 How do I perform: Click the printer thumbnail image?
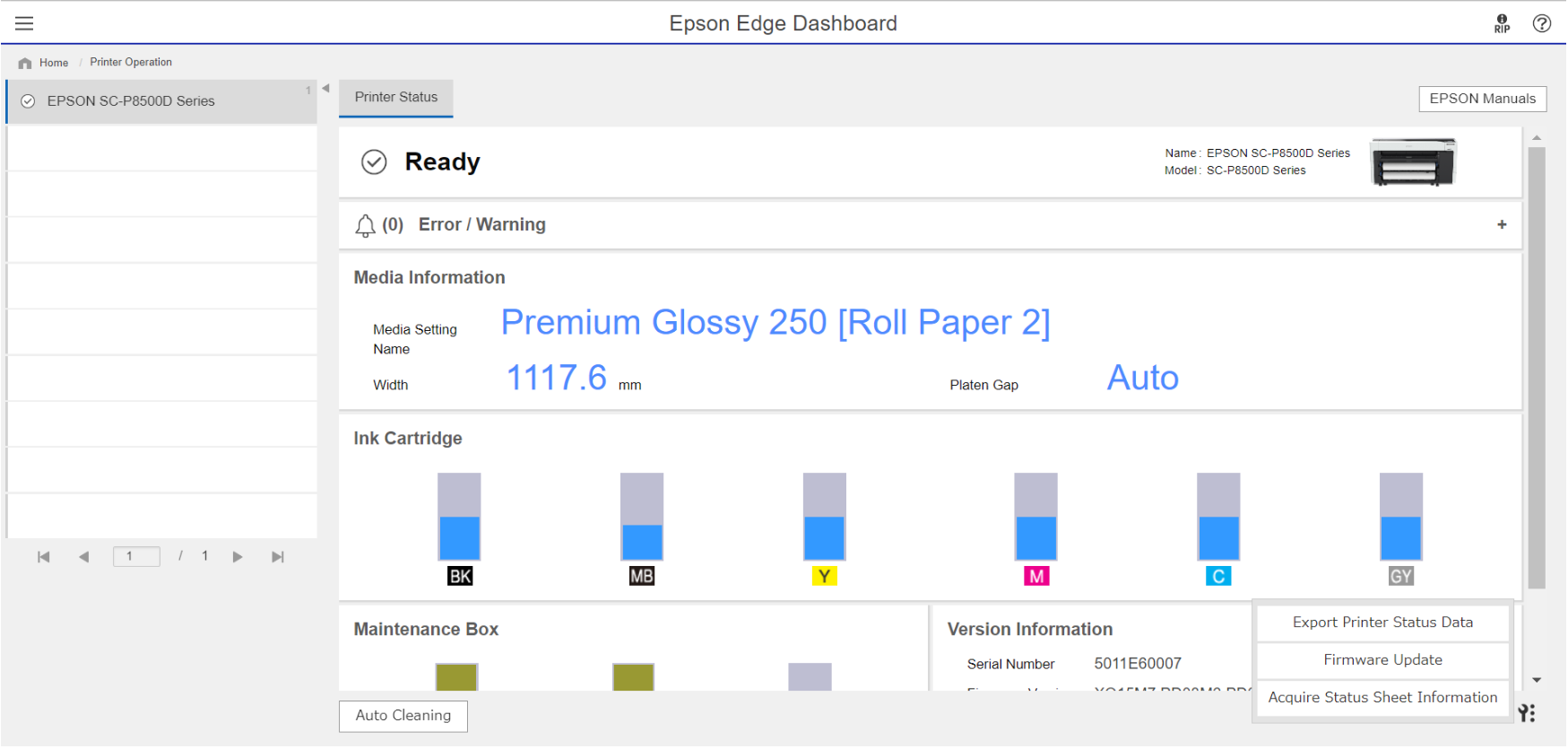click(1413, 162)
